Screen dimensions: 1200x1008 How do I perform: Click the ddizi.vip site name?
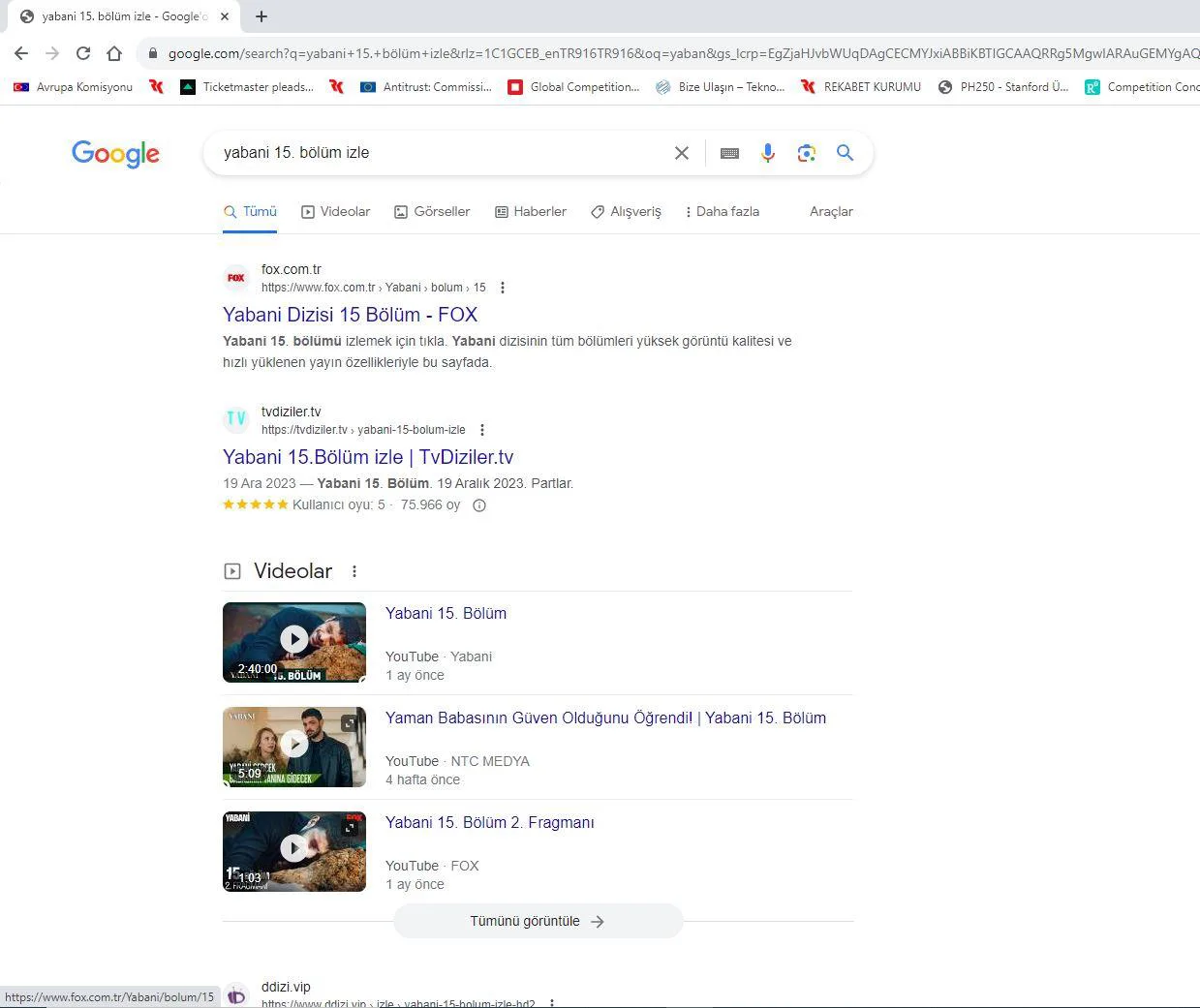pyautogui.click(x=286, y=987)
